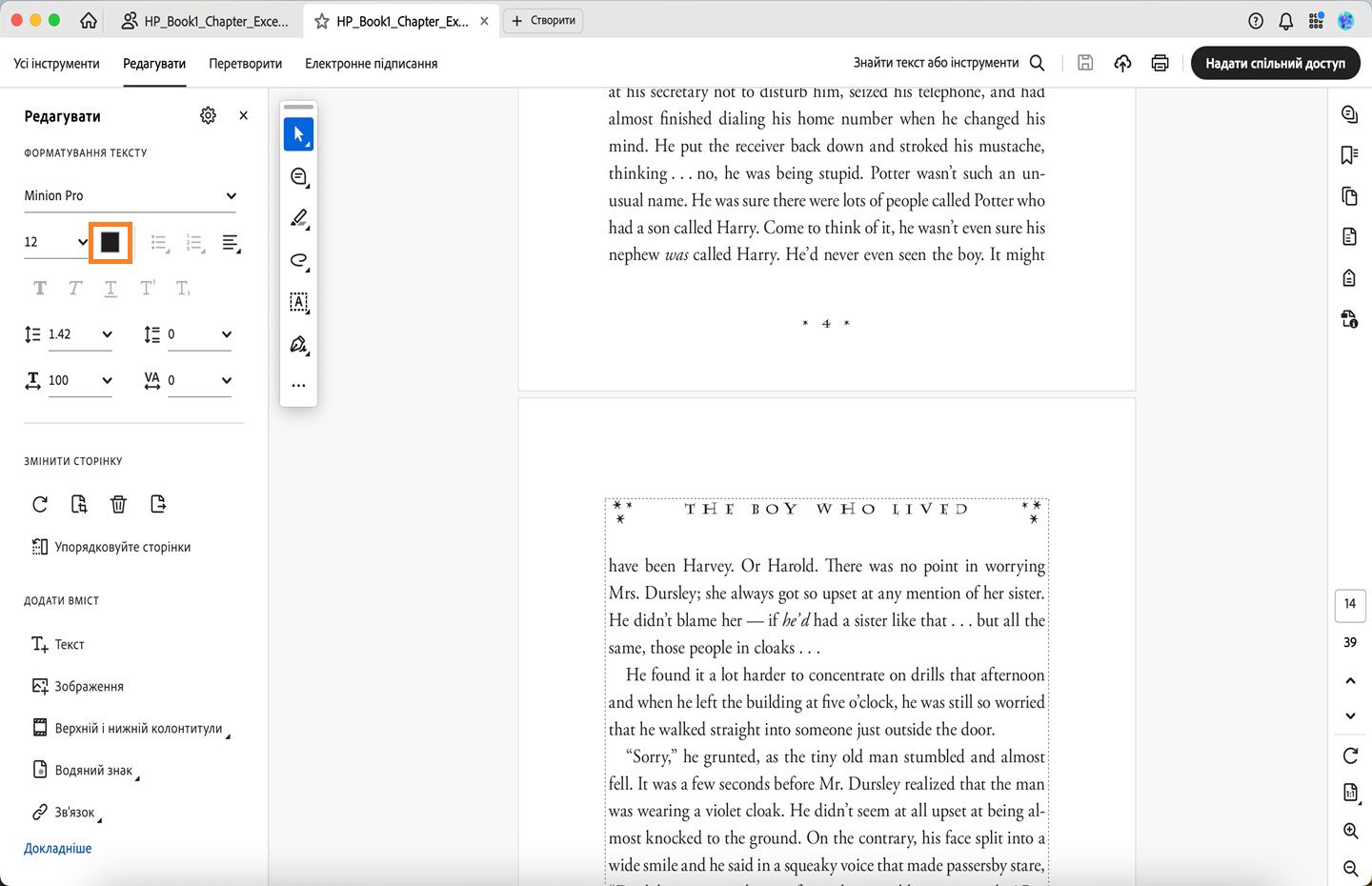
Task: Follow the 'Докладніше' link
Action: (58, 848)
